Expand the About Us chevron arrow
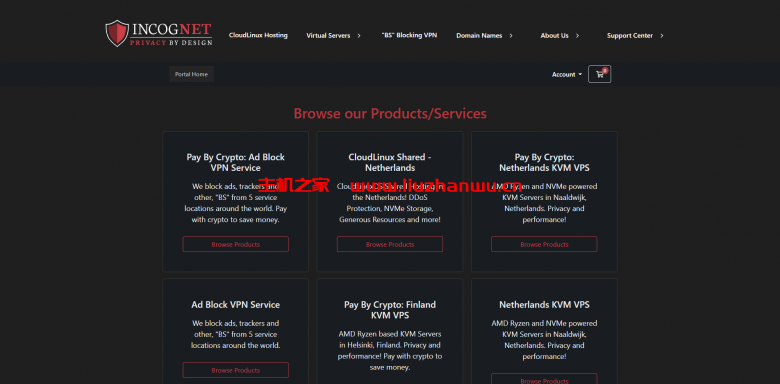780x384 pixels. click(577, 36)
